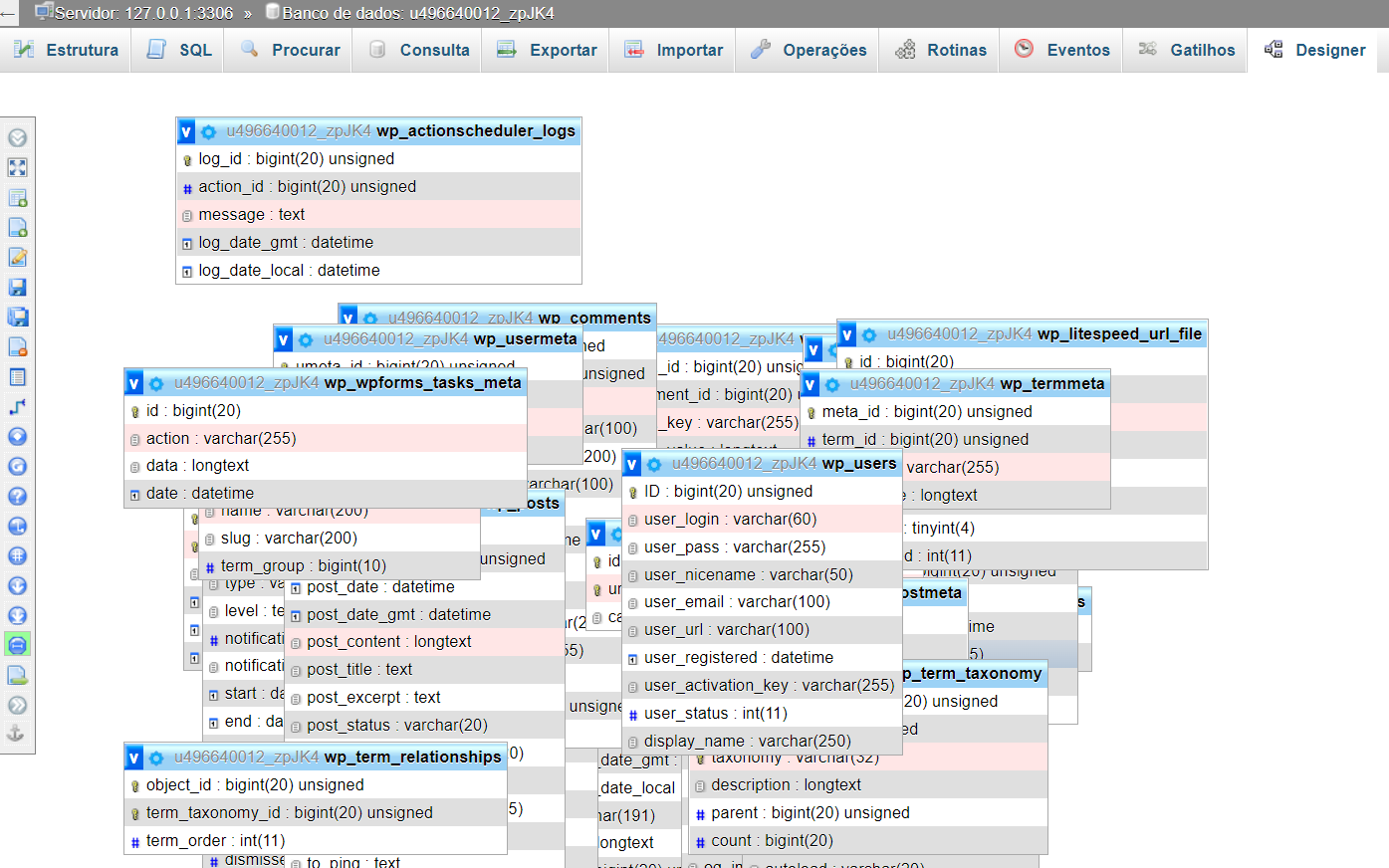1389x868 pixels.
Task: Switch to the Estrutura tab
Action: (68, 50)
